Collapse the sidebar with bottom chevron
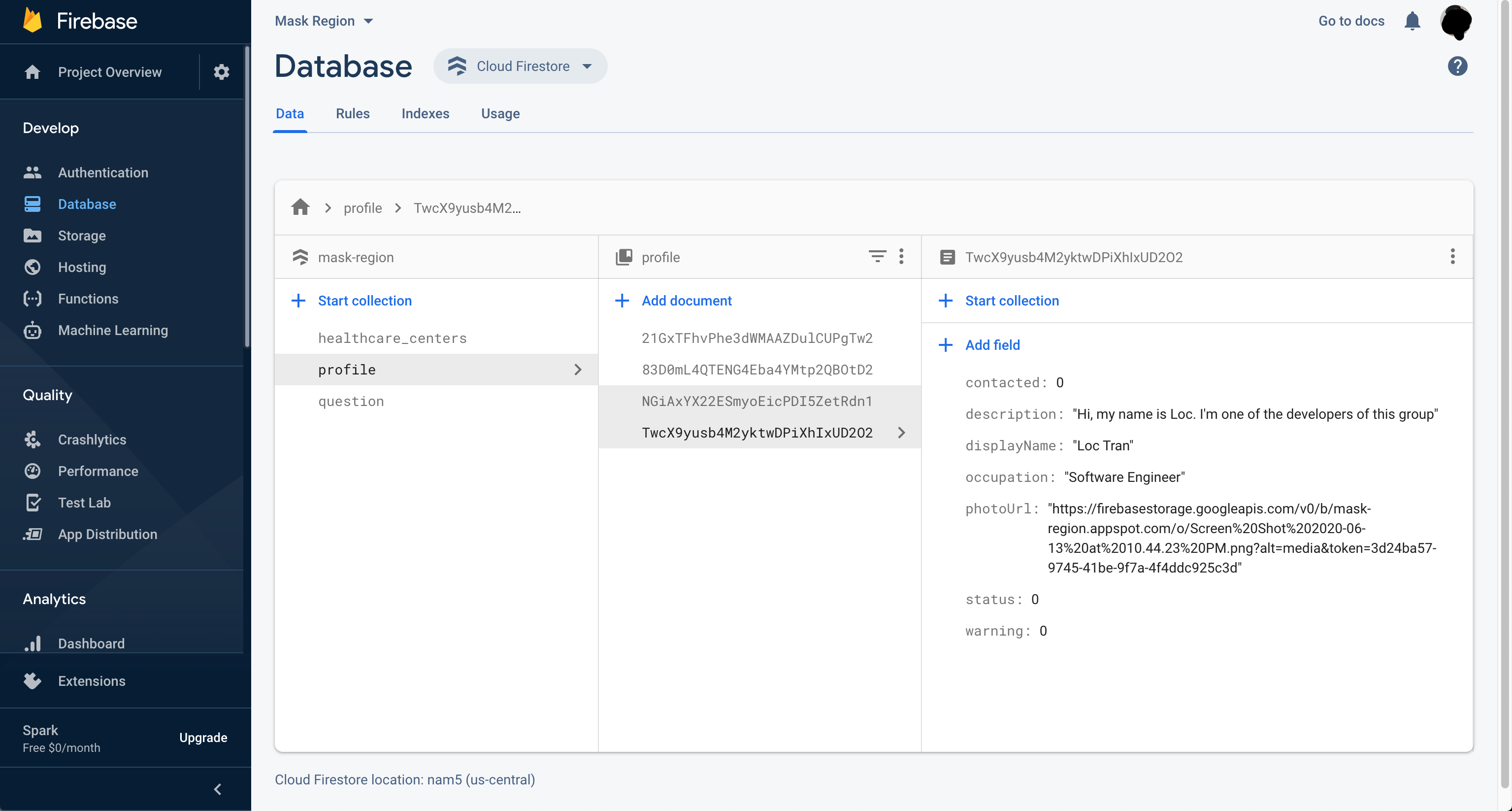The width and height of the screenshot is (1512, 811). (x=218, y=789)
